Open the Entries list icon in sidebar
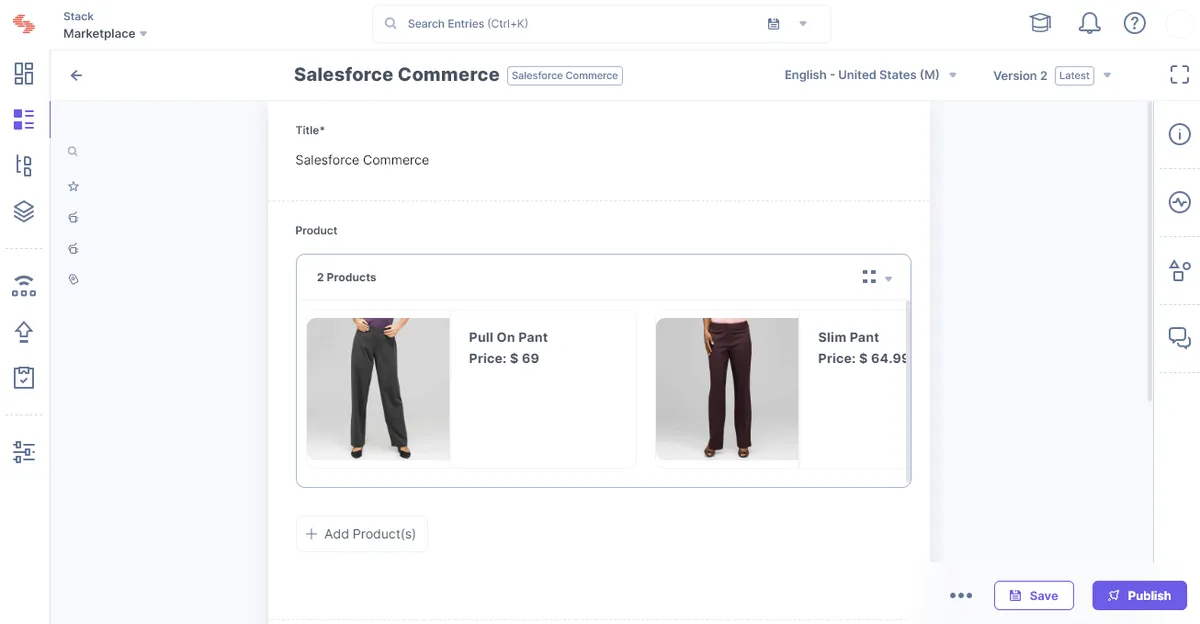Image resolution: width=1200 pixels, height=624 pixels. click(24, 120)
